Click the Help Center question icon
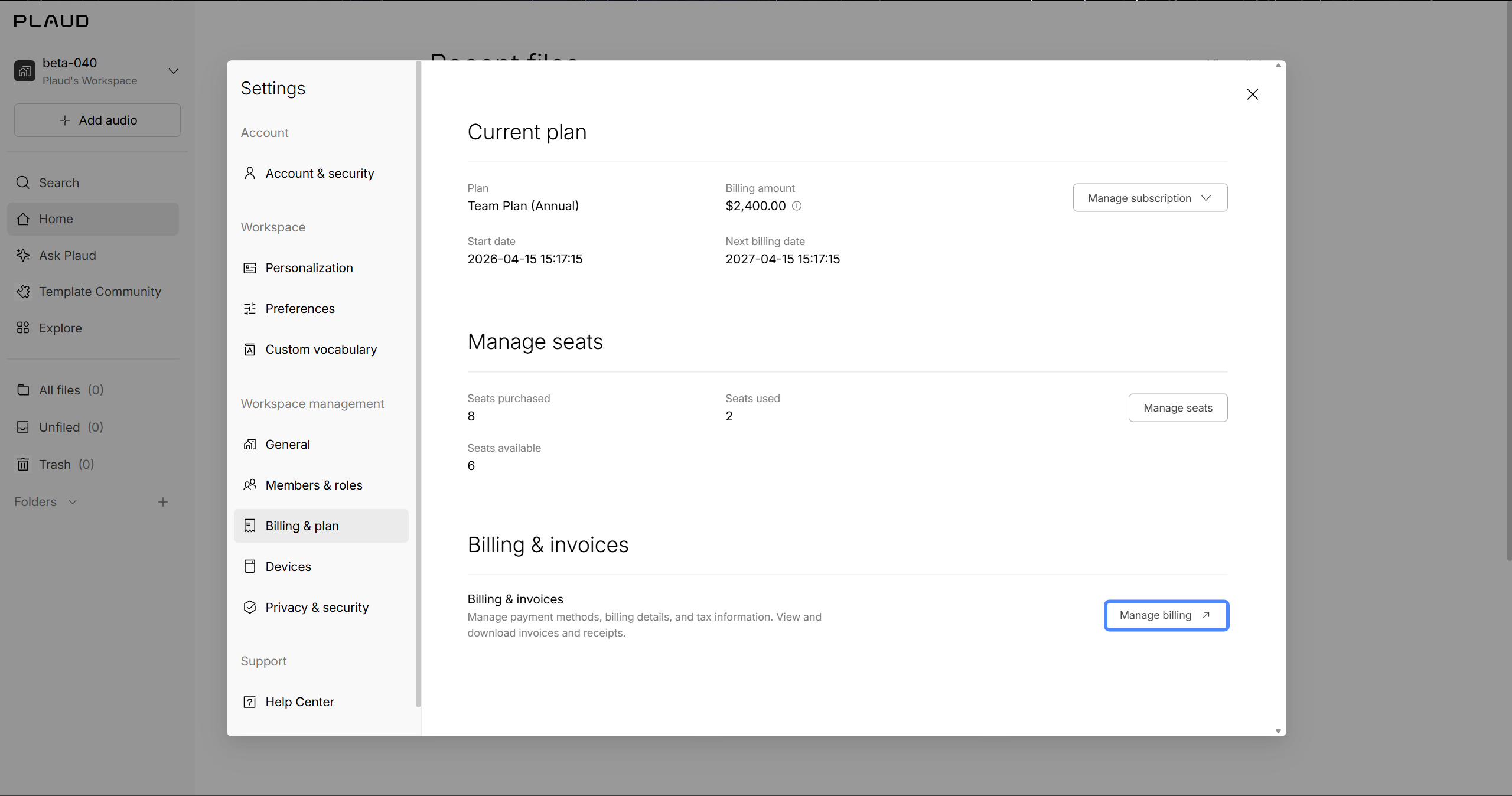The image size is (1512, 796). pos(250,702)
